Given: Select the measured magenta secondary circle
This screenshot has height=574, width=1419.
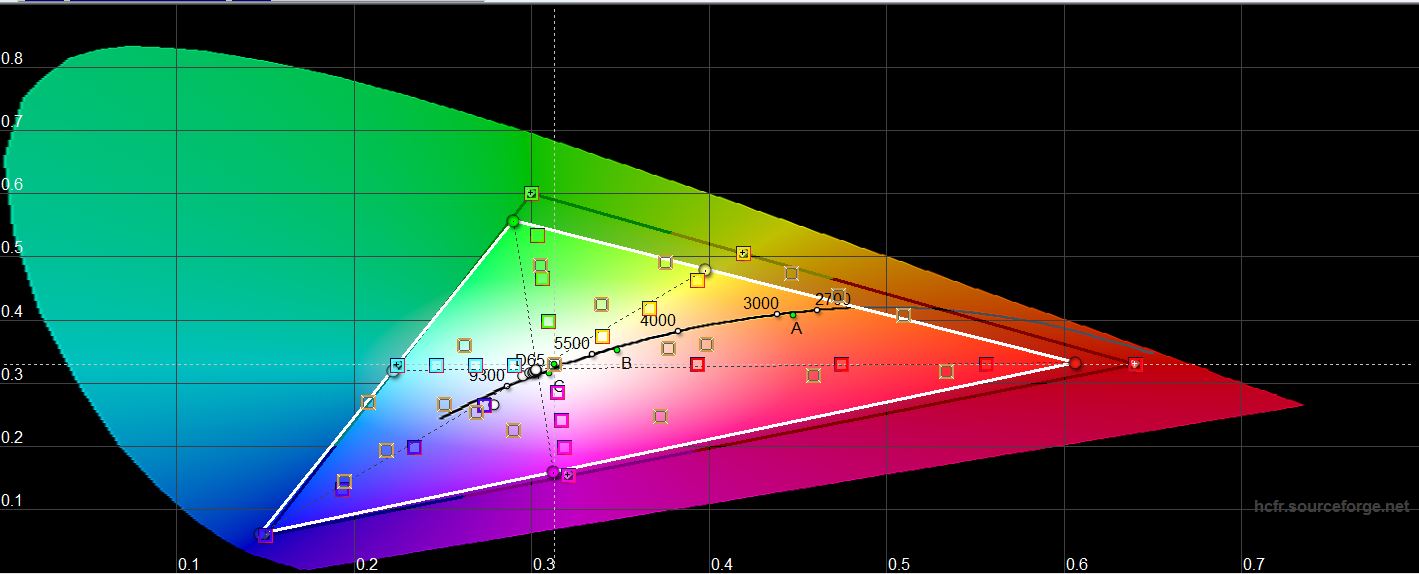Looking at the screenshot, I should (553, 472).
